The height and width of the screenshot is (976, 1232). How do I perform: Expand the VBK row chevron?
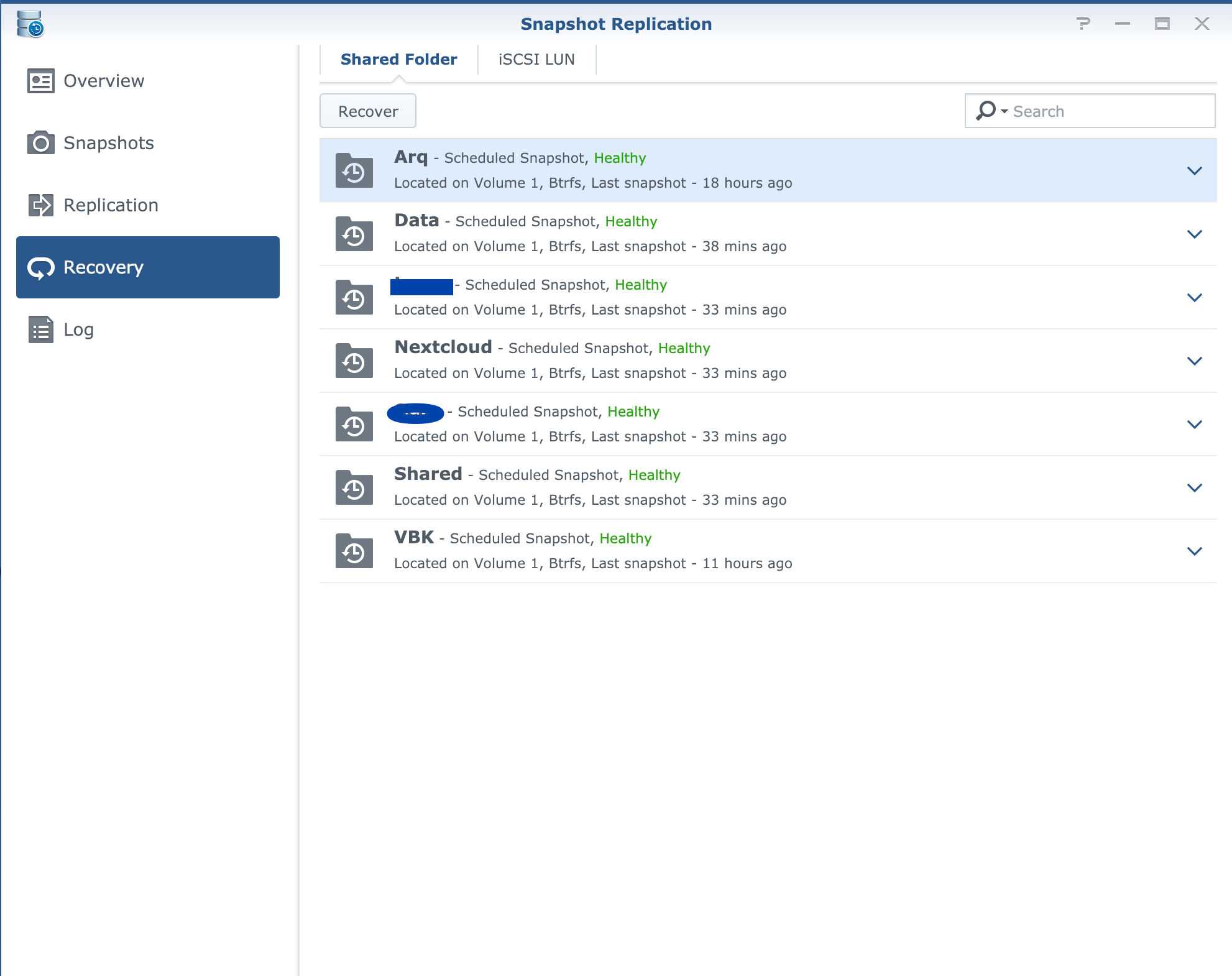tap(1195, 551)
